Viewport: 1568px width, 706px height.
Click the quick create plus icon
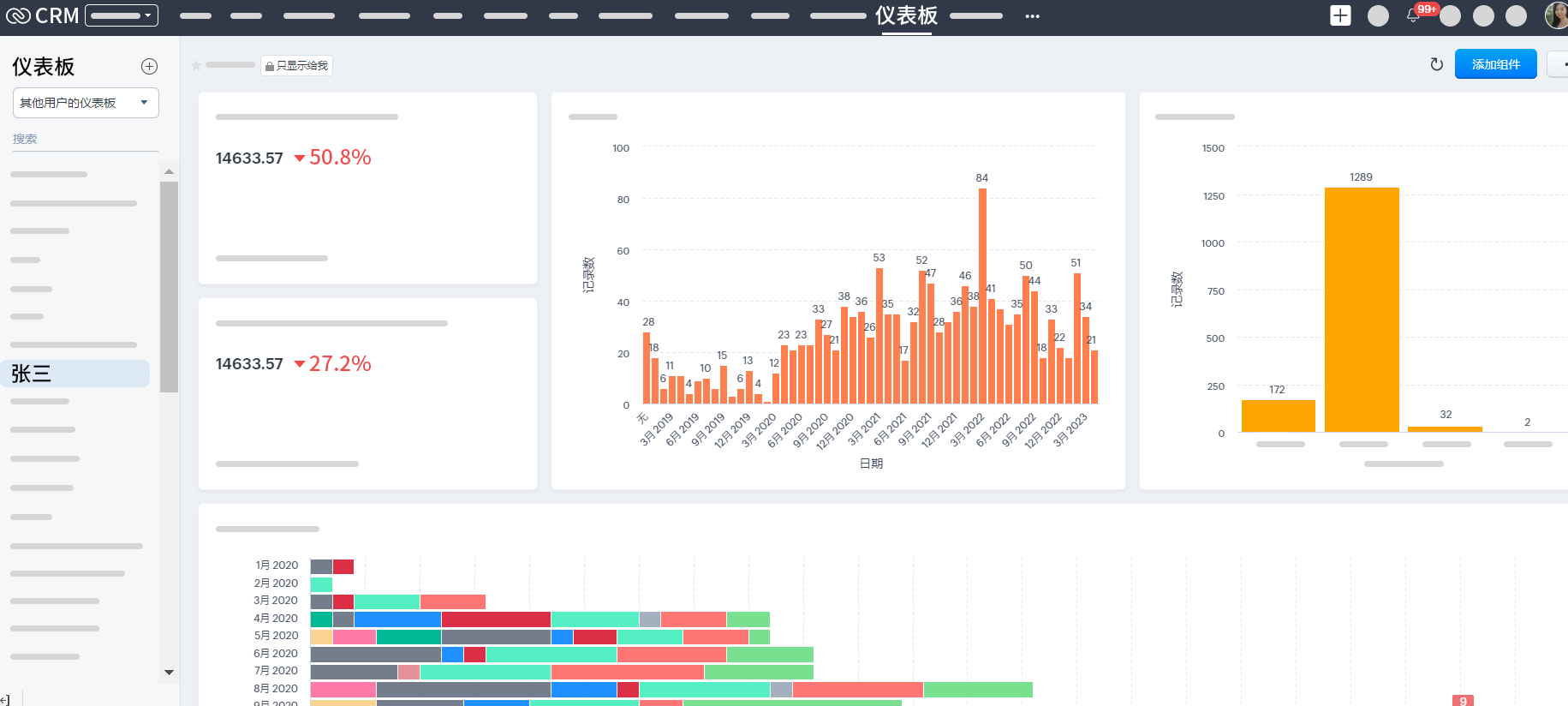(1340, 15)
